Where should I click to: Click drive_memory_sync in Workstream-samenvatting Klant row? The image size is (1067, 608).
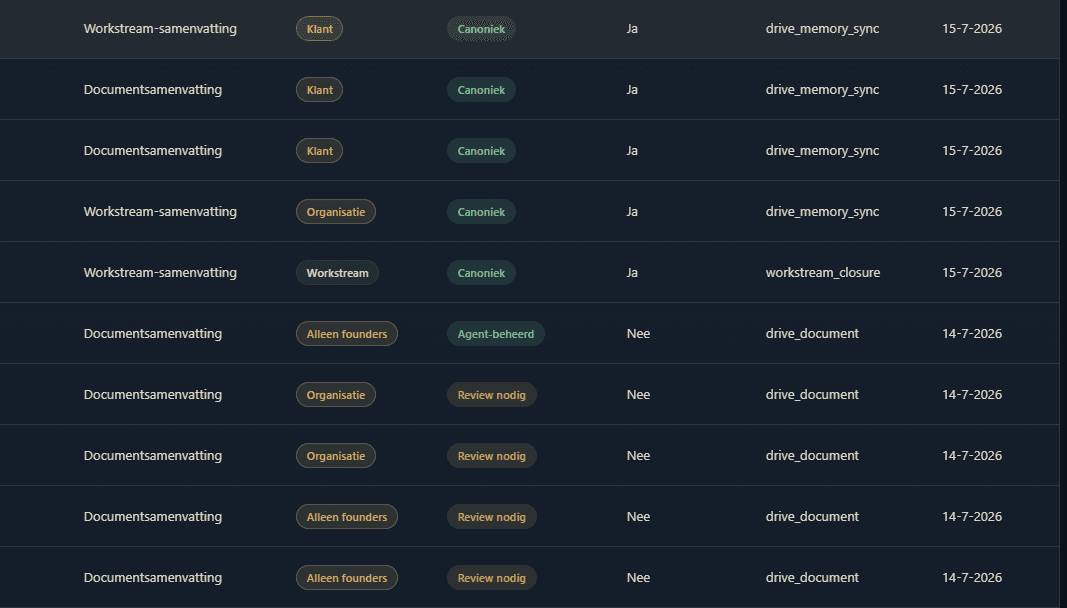click(822, 29)
